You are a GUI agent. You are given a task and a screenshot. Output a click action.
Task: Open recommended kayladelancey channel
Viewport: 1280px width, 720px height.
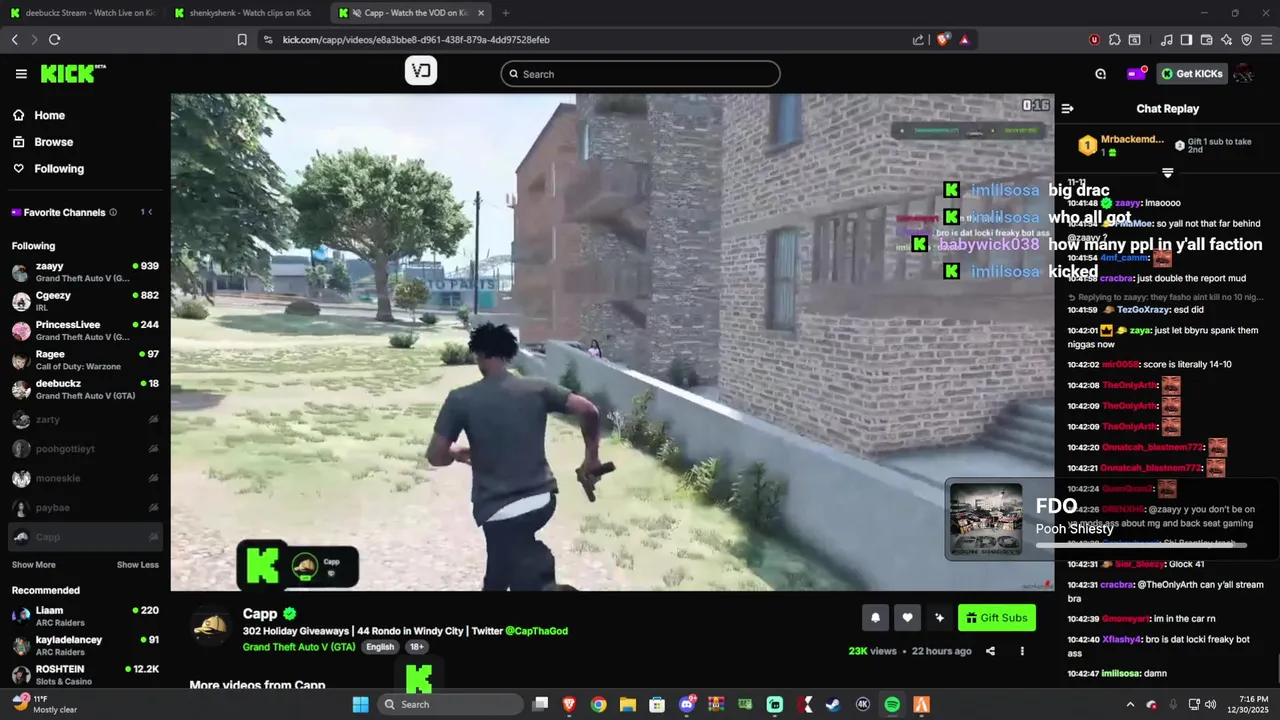tap(85, 645)
